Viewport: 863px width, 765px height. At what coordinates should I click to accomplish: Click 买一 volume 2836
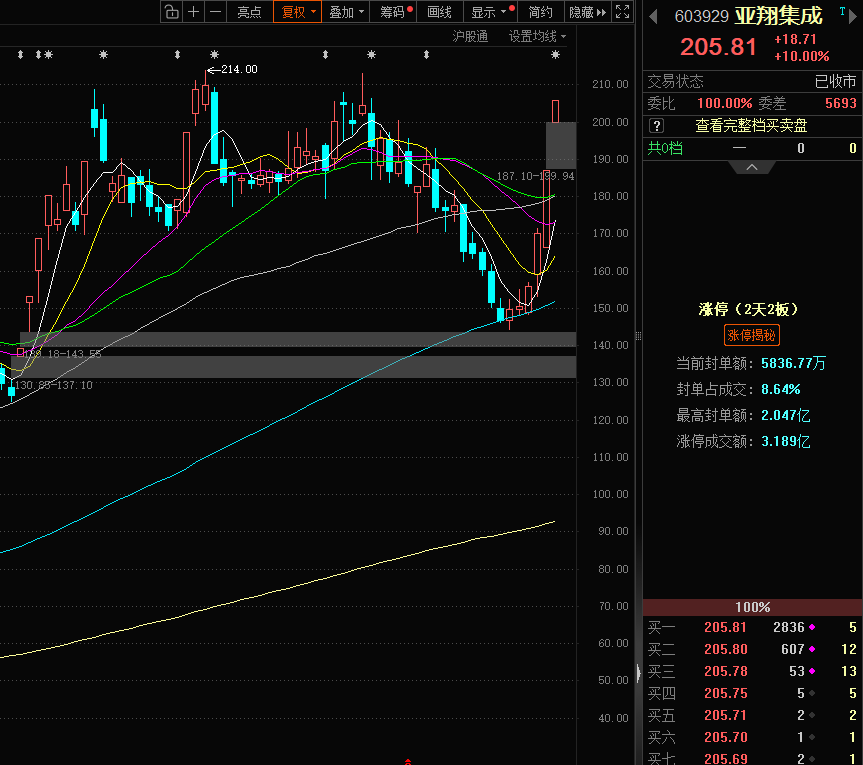coord(789,627)
